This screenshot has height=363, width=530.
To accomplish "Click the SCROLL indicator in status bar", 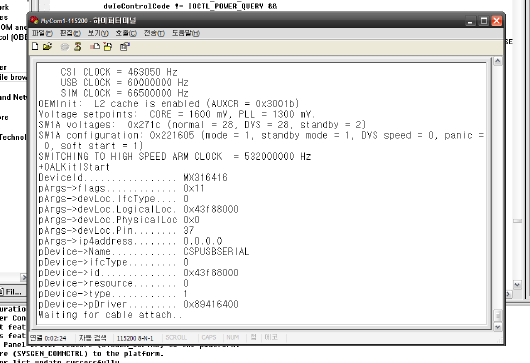I will pyautogui.click(x=176, y=337).
